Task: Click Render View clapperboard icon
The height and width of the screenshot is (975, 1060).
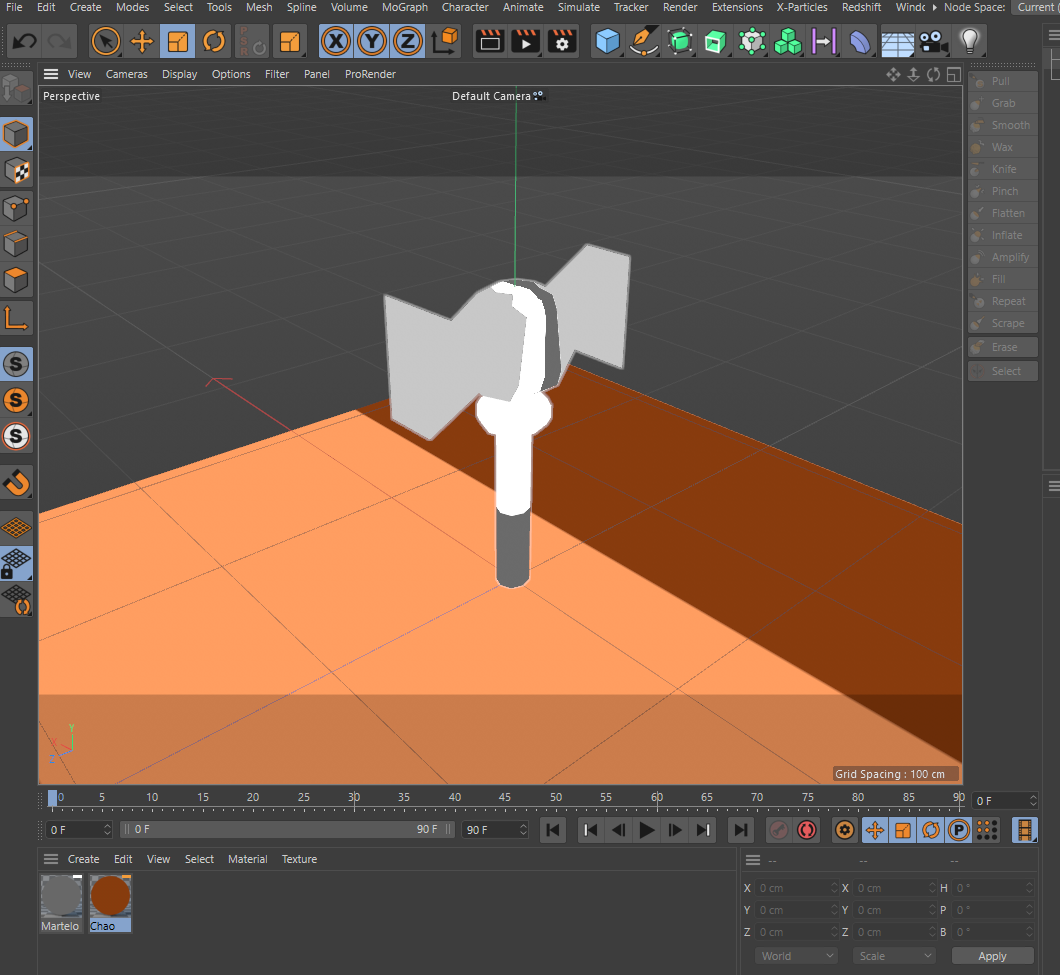Action: tap(489, 42)
